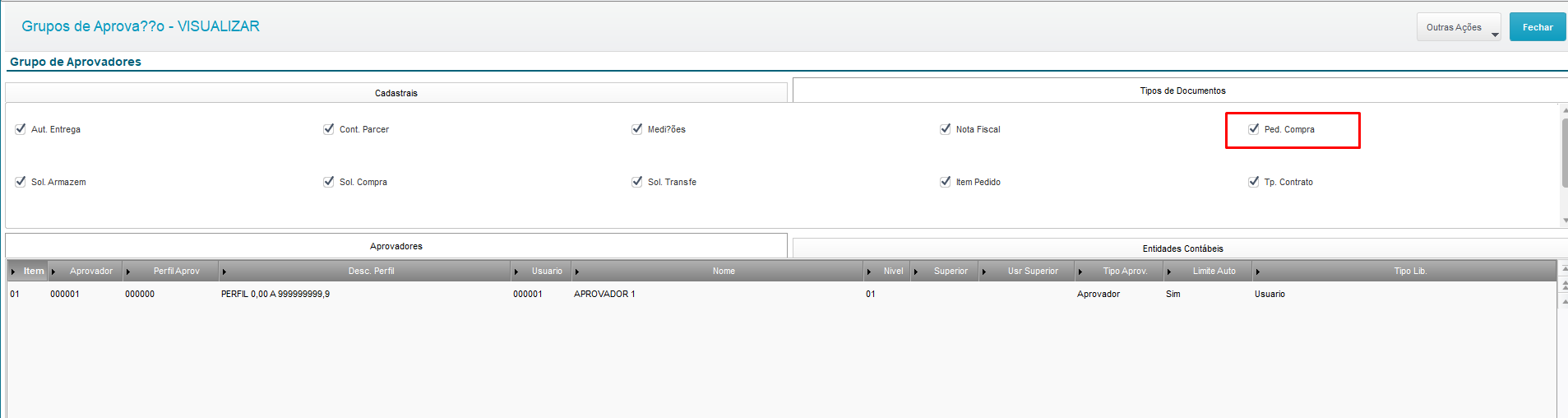Viewport: 1568px width, 418px height.
Task: Open the Outras Ações dropdown
Action: pos(1458,27)
